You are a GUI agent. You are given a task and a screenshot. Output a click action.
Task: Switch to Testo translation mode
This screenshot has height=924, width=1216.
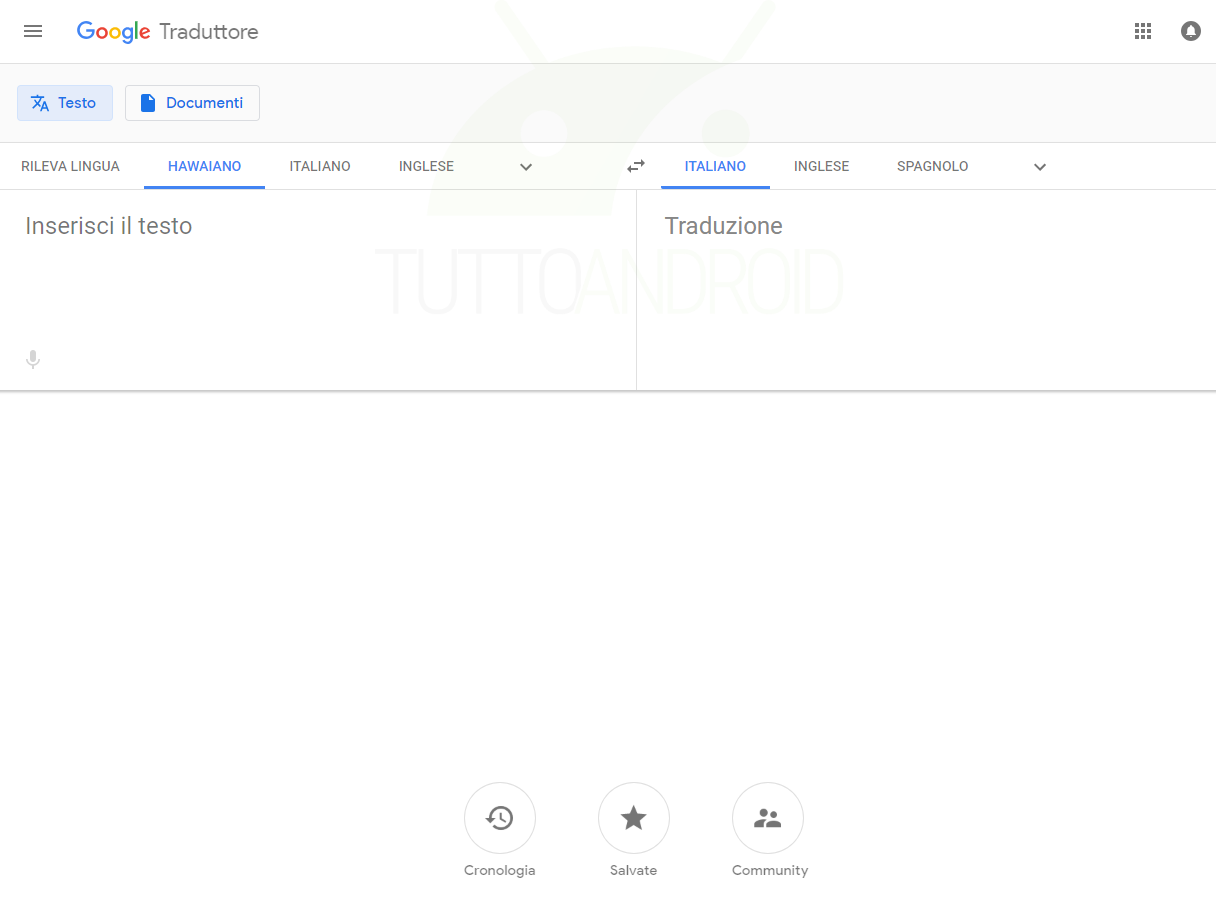tap(64, 102)
